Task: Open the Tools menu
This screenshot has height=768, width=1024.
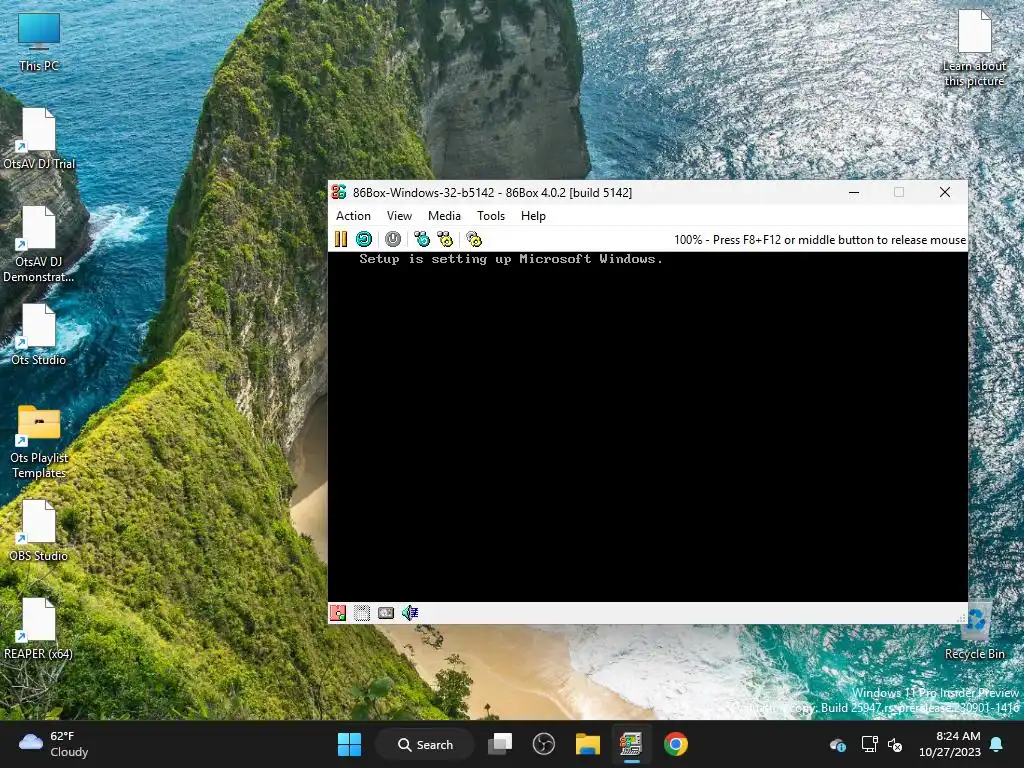Action: point(491,216)
